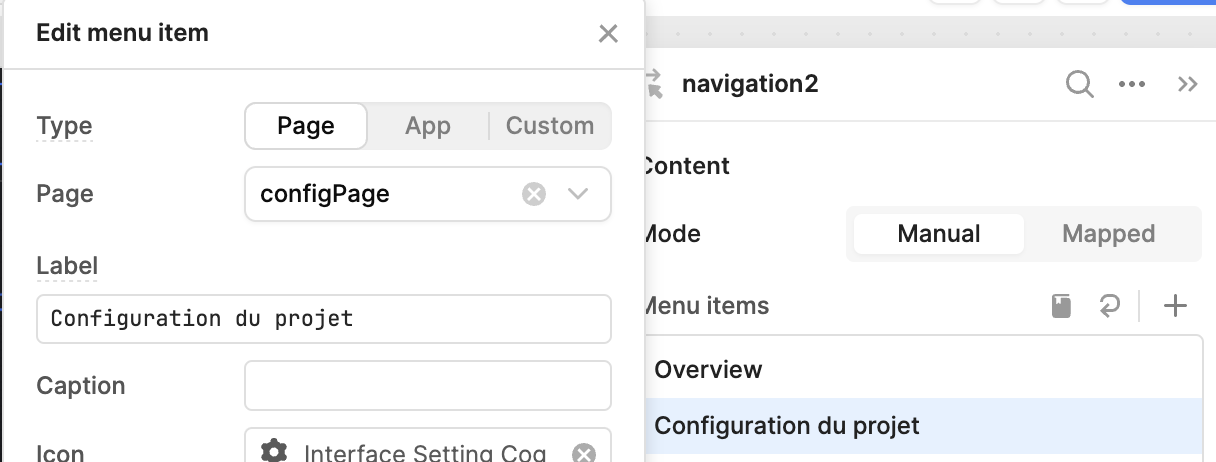Switch menu item type to App
The height and width of the screenshot is (462, 1216).
coord(428,126)
